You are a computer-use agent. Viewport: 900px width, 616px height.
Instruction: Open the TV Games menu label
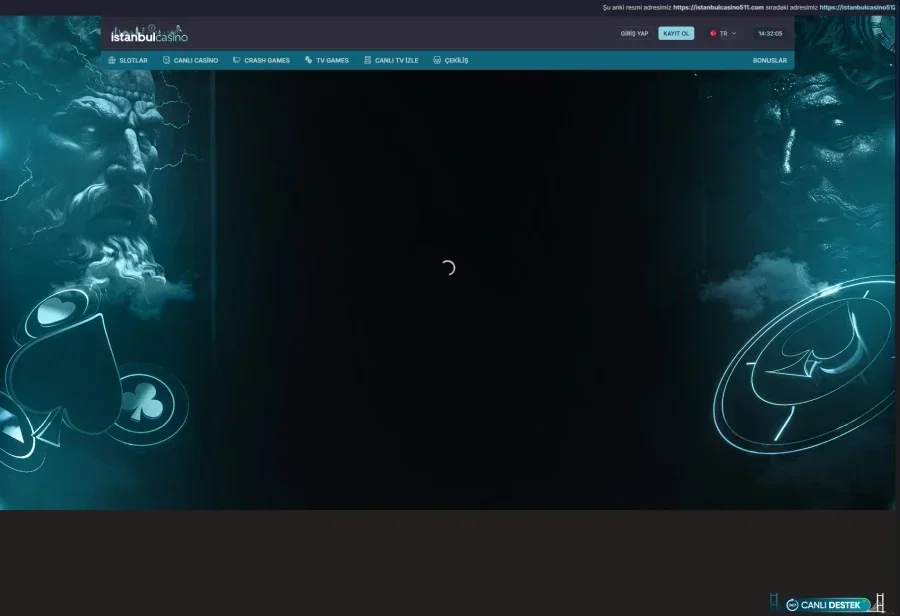click(332, 60)
